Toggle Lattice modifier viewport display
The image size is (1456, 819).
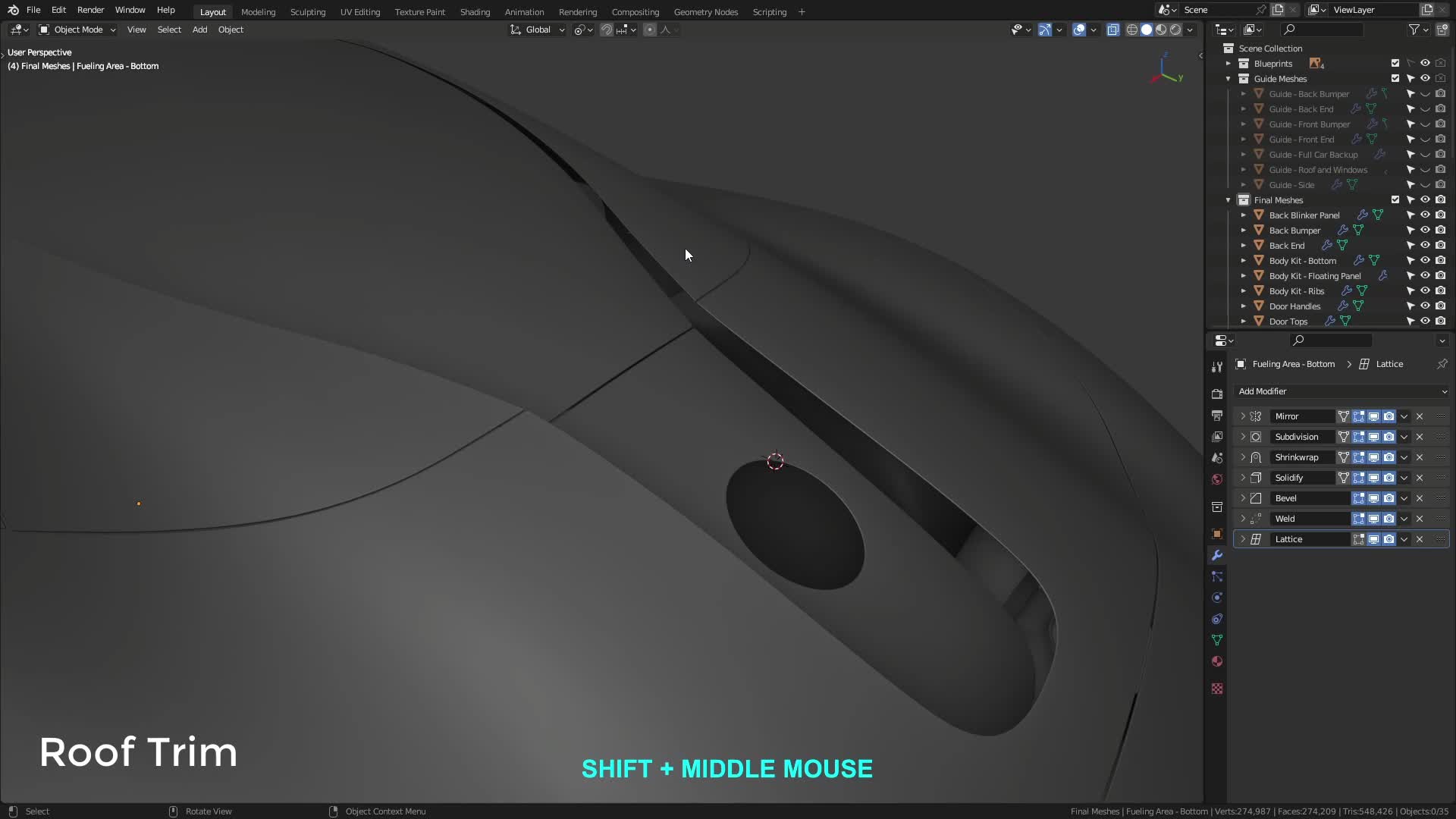(1373, 539)
